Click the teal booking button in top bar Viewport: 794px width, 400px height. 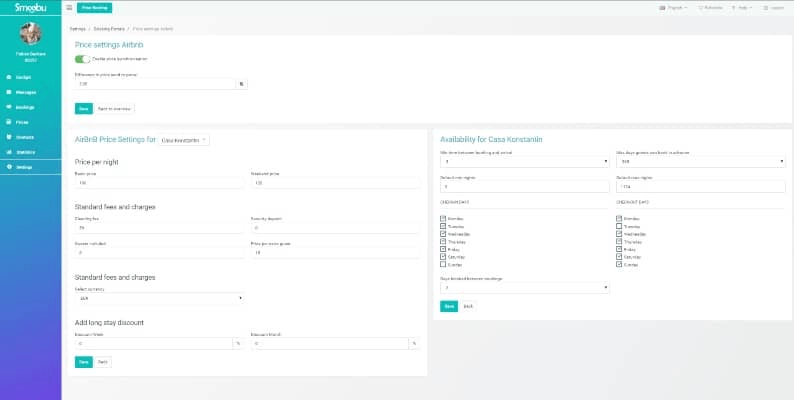coord(94,8)
